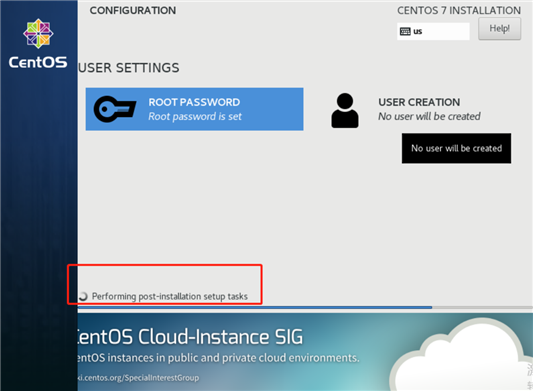
Task: Click 'Performing post-installation setup tasks' status text
Action: point(170,296)
